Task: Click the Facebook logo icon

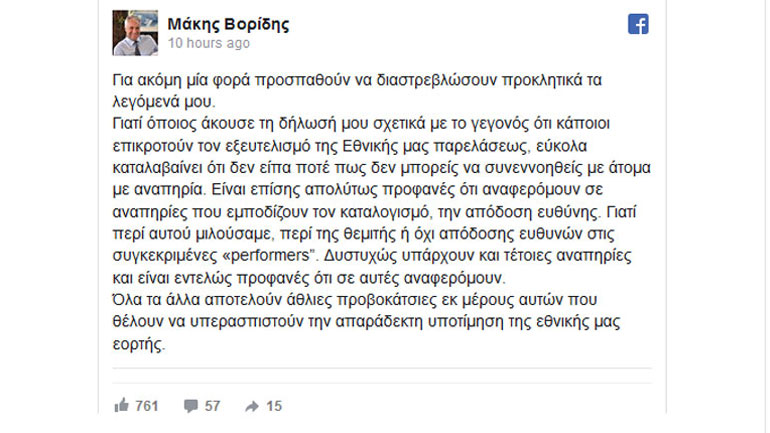Action: pyautogui.click(x=638, y=25)
